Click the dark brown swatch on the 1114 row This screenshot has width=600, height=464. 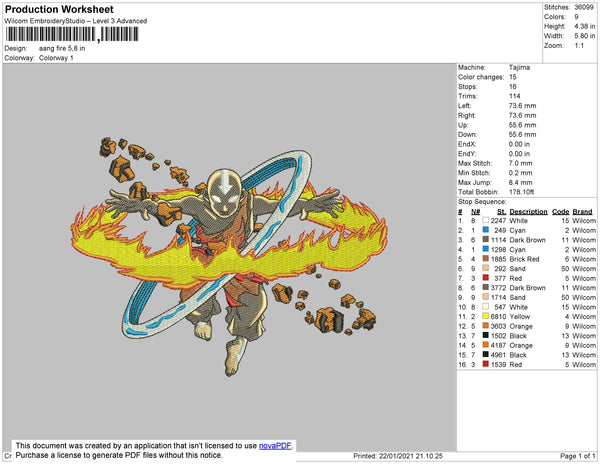(x=486, y=239)
